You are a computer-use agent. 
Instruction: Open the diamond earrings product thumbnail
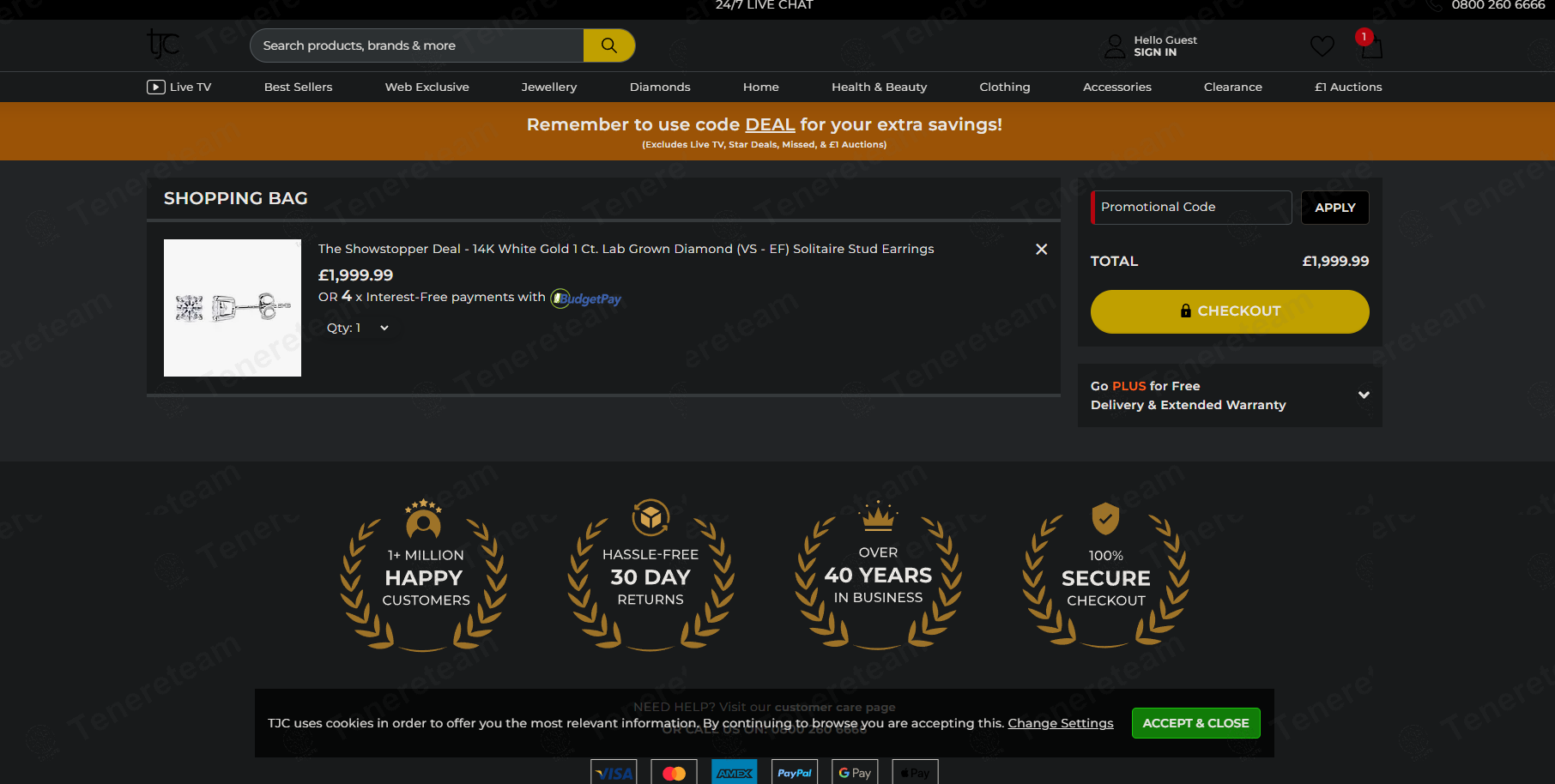[x=233, y=308]
